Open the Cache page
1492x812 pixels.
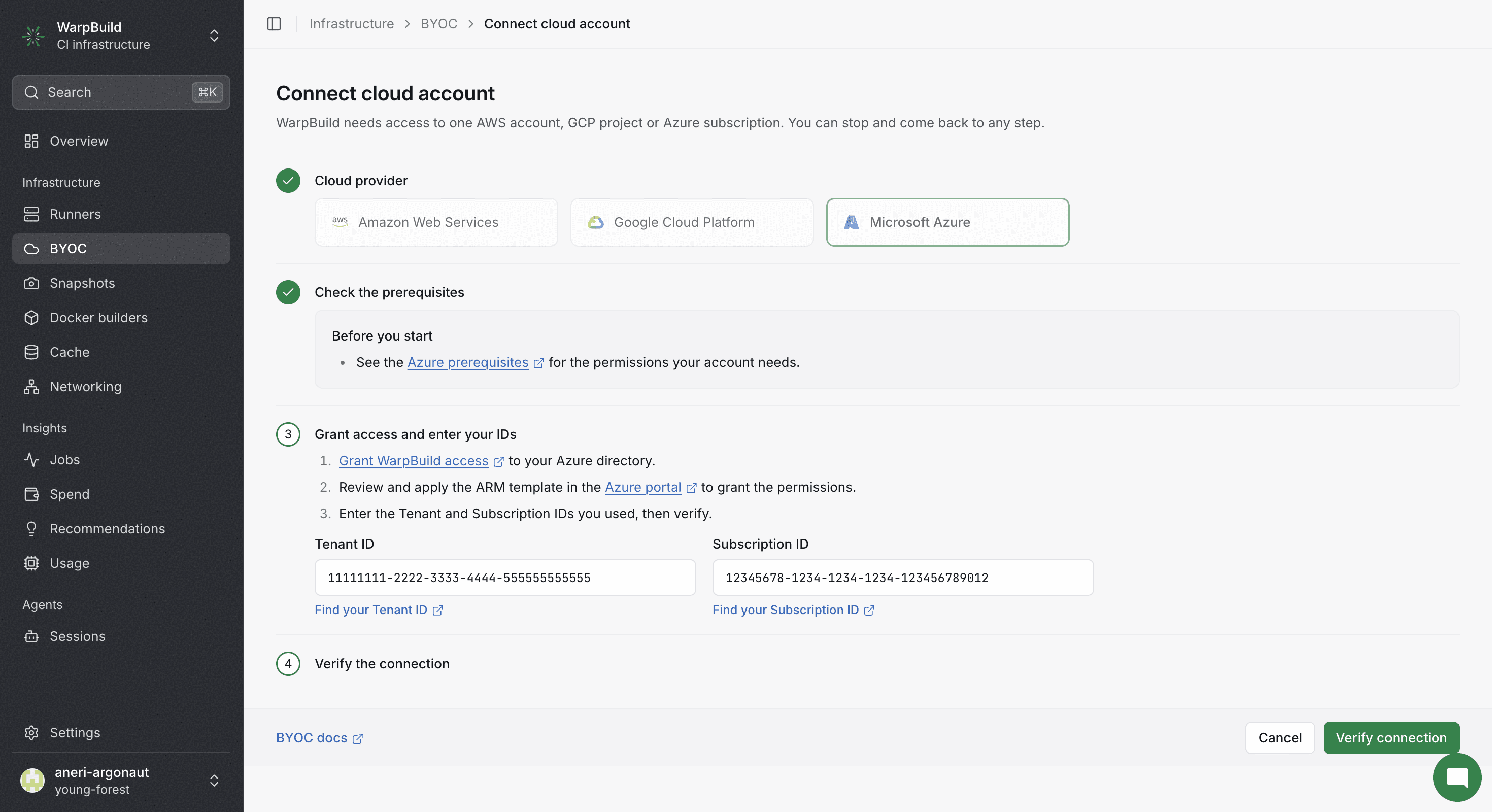pyautogui.click(x=121, y=352)
